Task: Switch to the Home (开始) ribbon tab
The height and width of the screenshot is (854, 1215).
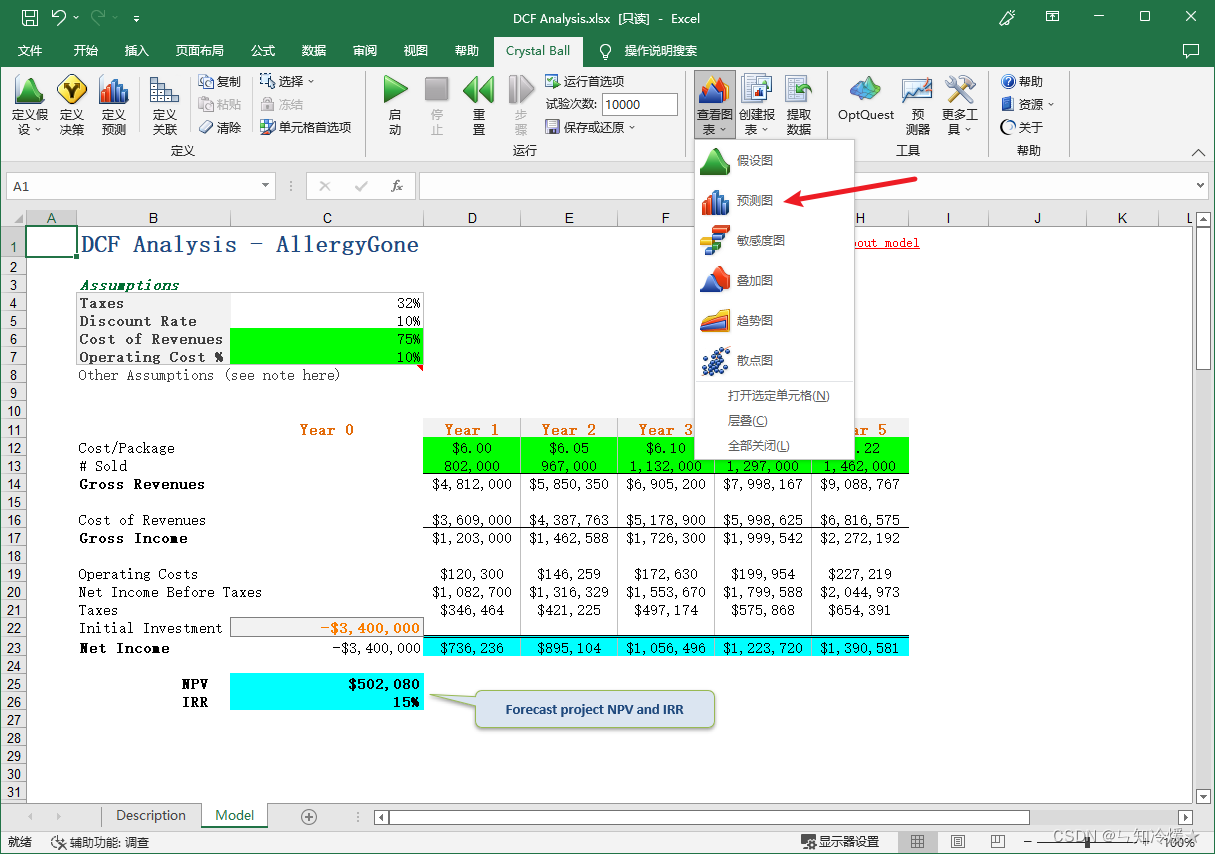Action: coord(86,51)
